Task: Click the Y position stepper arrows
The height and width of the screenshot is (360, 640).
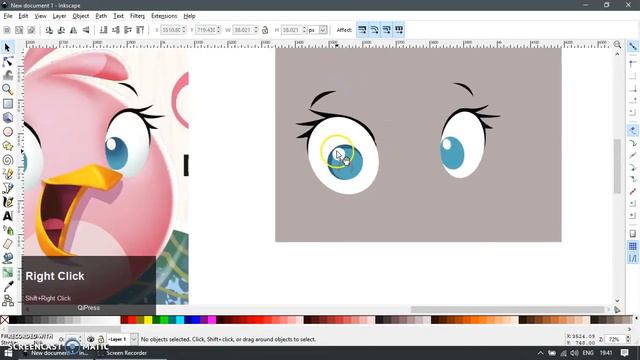Action: pyautogui.click(x=219, y=30)
